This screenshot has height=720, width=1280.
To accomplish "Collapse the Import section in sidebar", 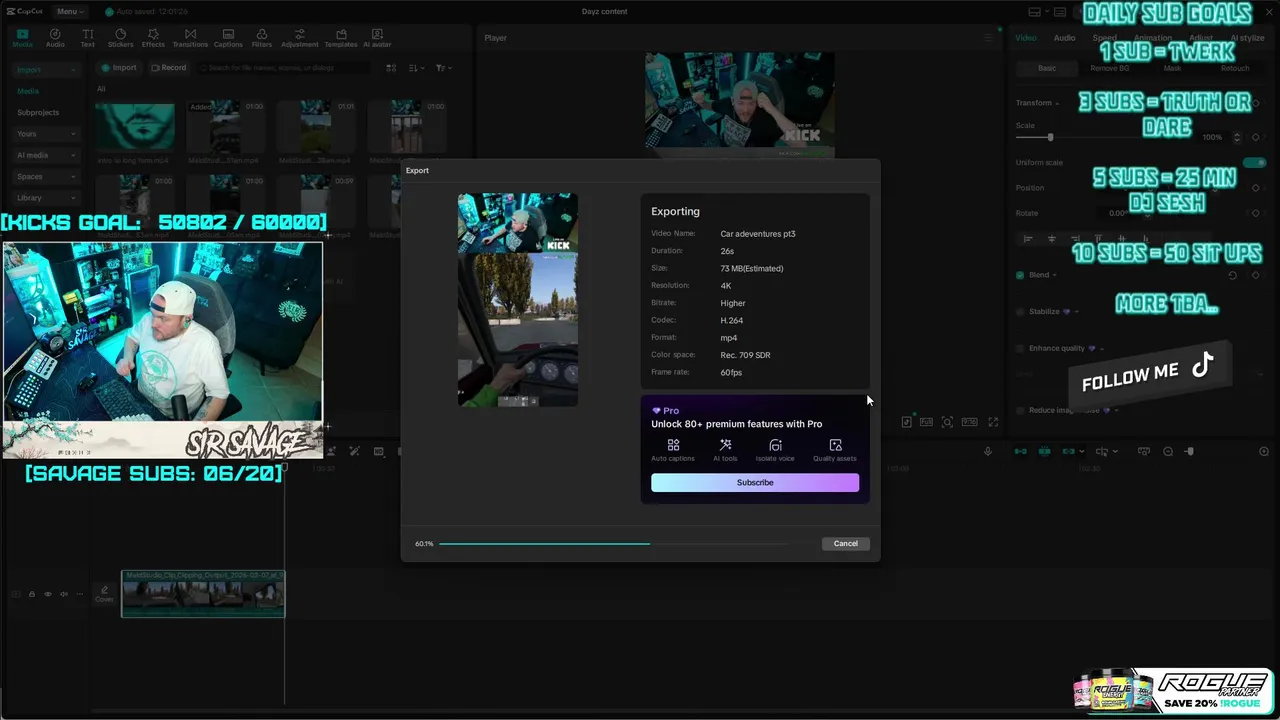I will pyautogui.click(x=45, y=70).
